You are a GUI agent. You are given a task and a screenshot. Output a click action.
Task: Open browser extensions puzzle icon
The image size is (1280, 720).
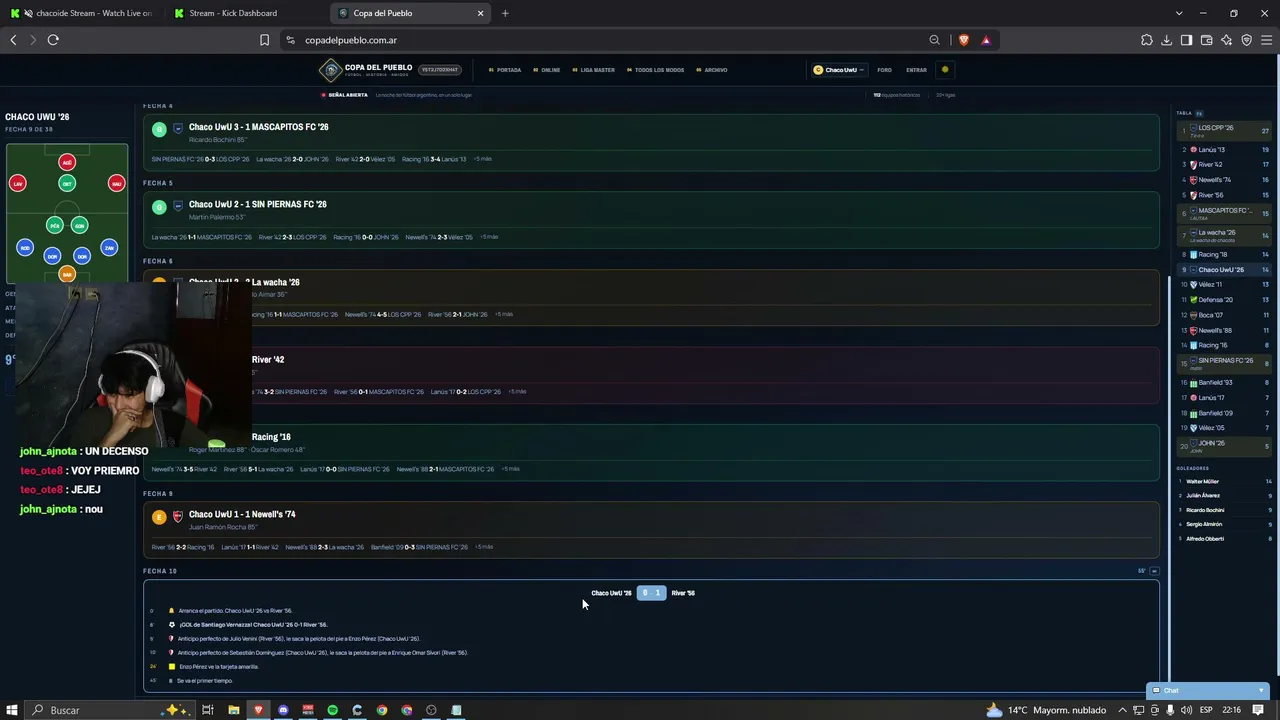[1147, 40]
